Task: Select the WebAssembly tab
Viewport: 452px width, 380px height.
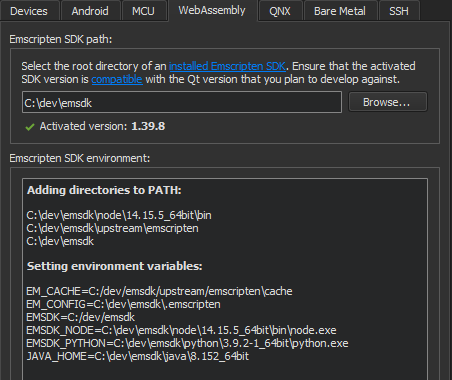Action: 212,10
